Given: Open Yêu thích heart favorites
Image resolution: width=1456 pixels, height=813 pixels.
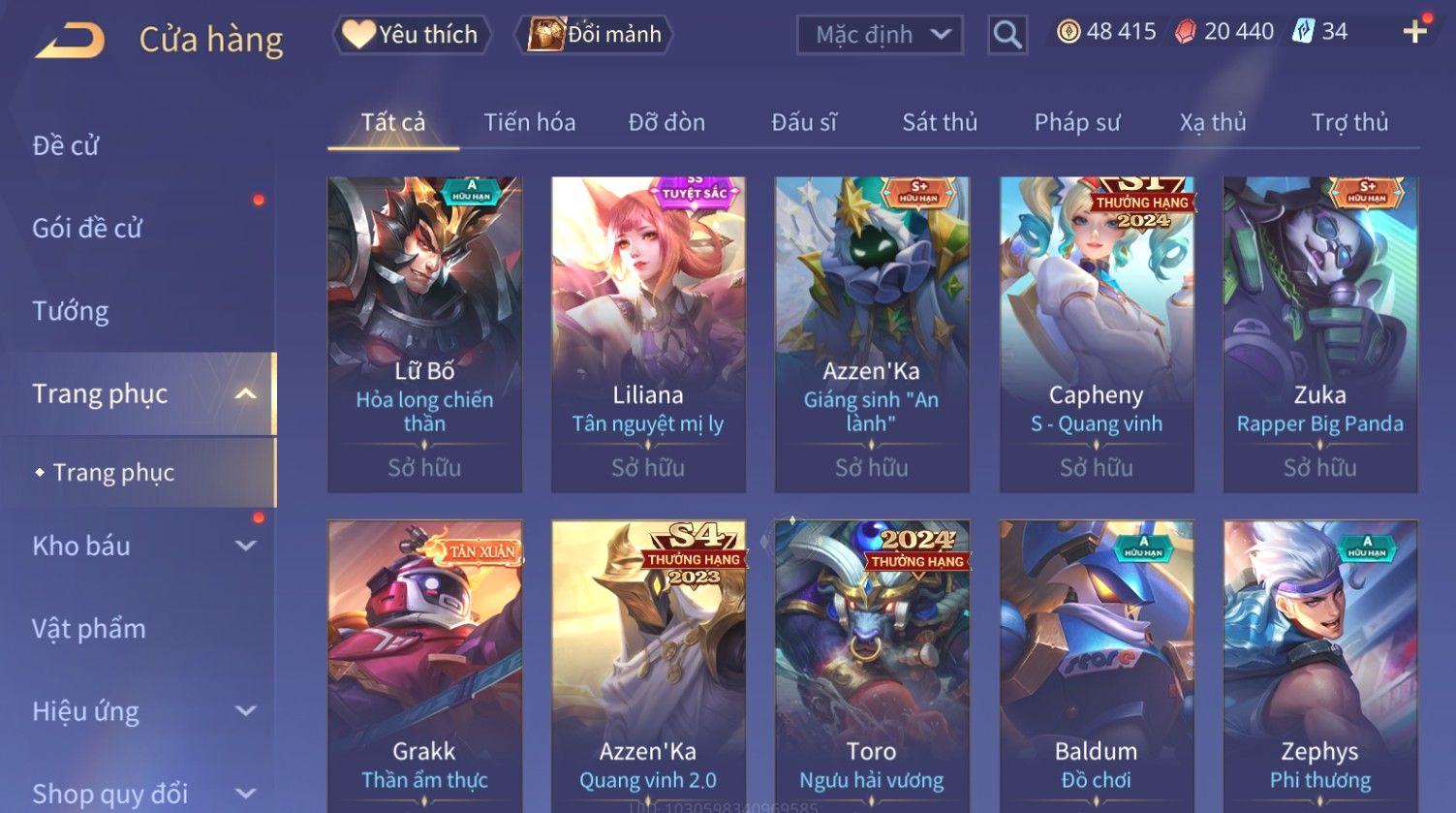Looking at the screenshot, I should (411, 35).
